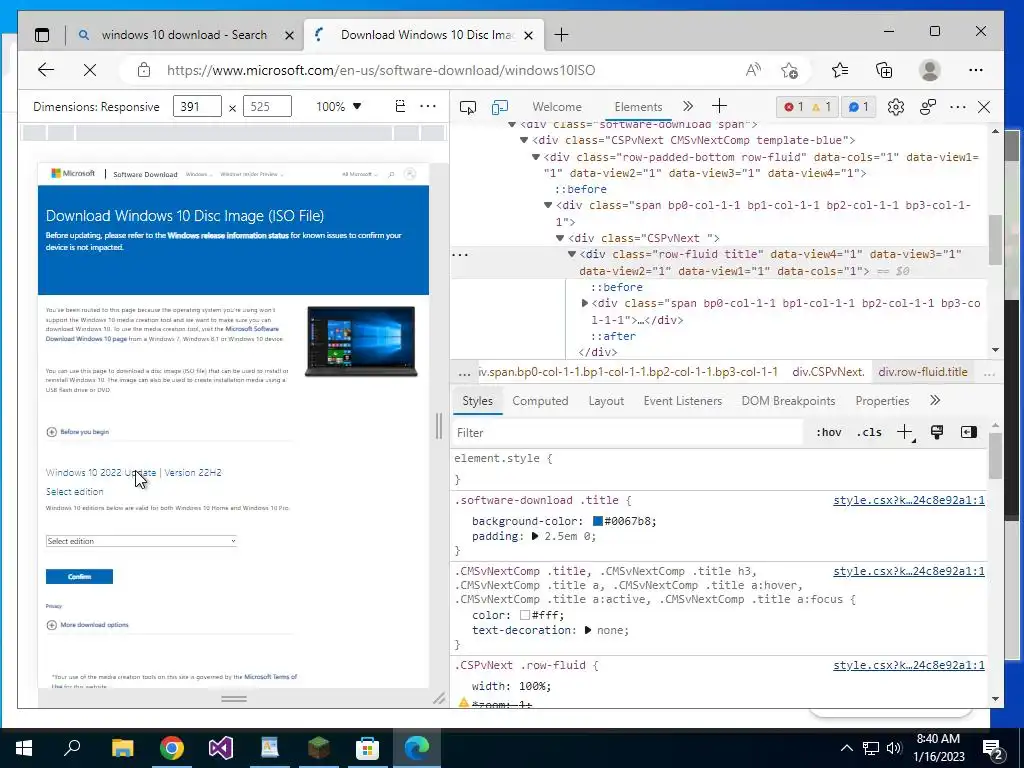Open the #fff color swatch

(x=524, y=615)
